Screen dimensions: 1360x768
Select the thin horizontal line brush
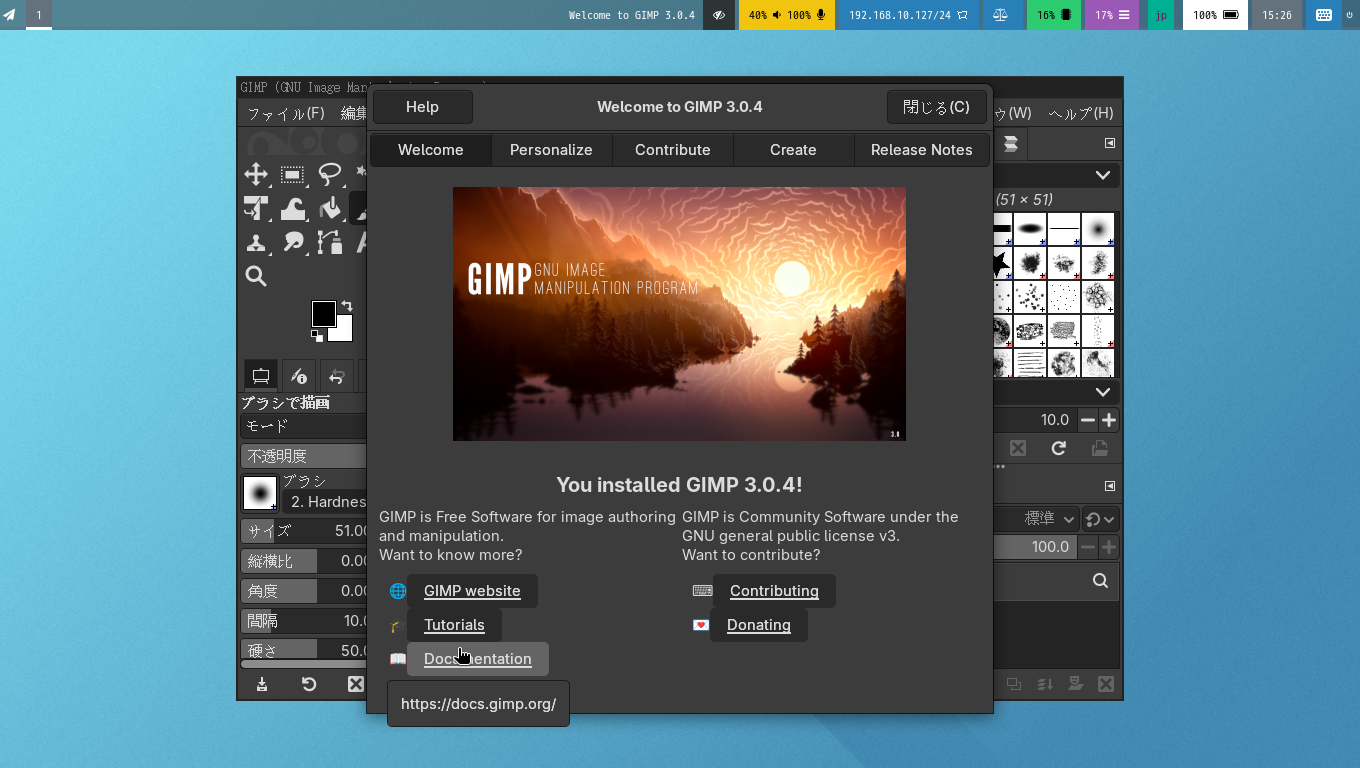pyautogui.click(x=1064, y=229)
